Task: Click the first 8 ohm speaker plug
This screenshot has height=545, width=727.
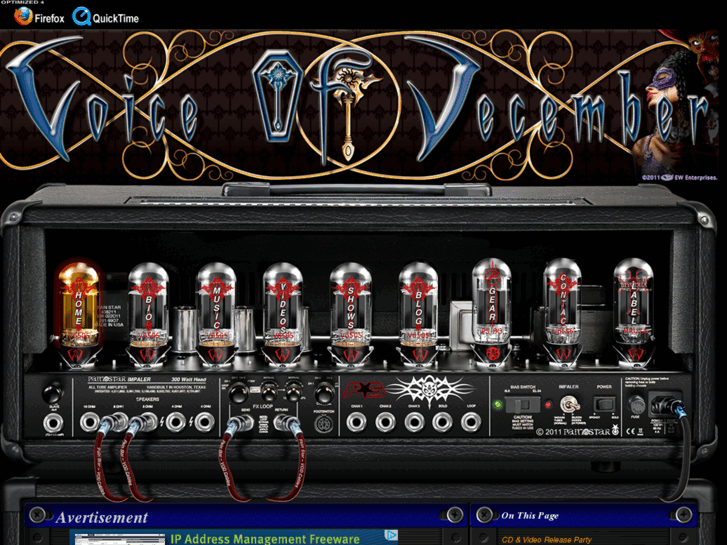Action: [x=115, y=423]
